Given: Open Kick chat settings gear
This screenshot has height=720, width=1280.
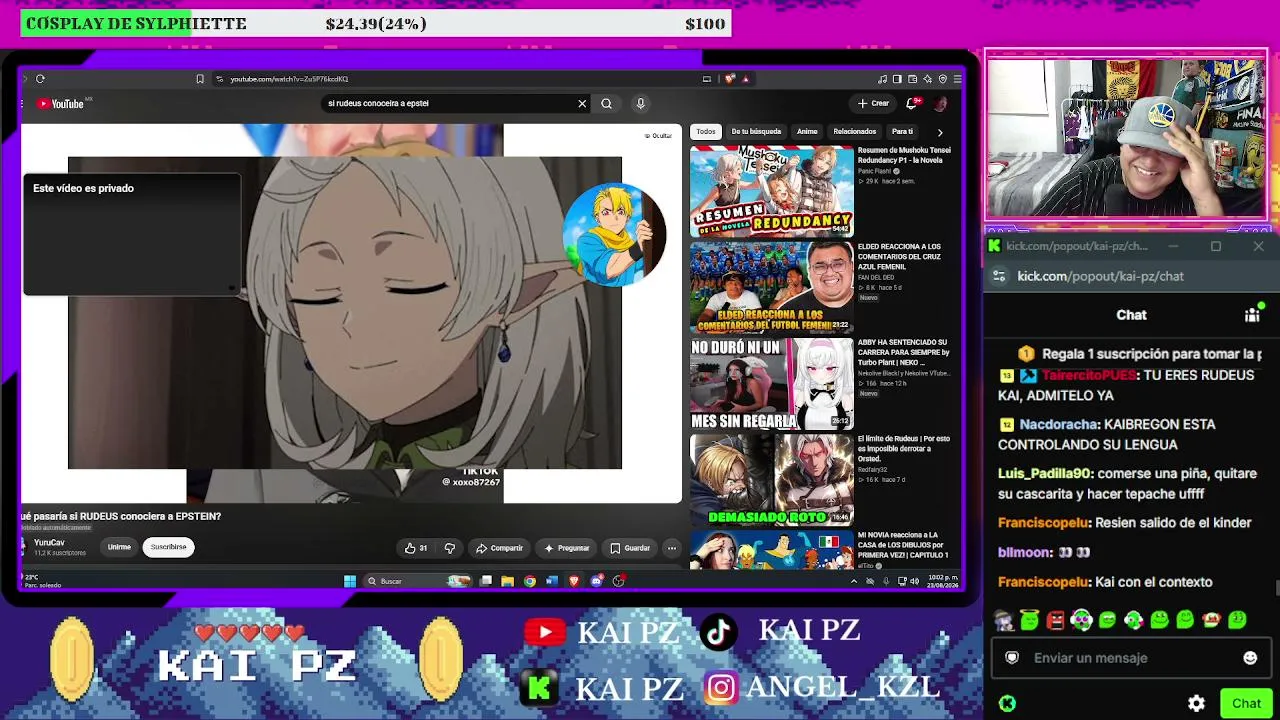Looking at the screenshot, I should tap(1196, 703).
